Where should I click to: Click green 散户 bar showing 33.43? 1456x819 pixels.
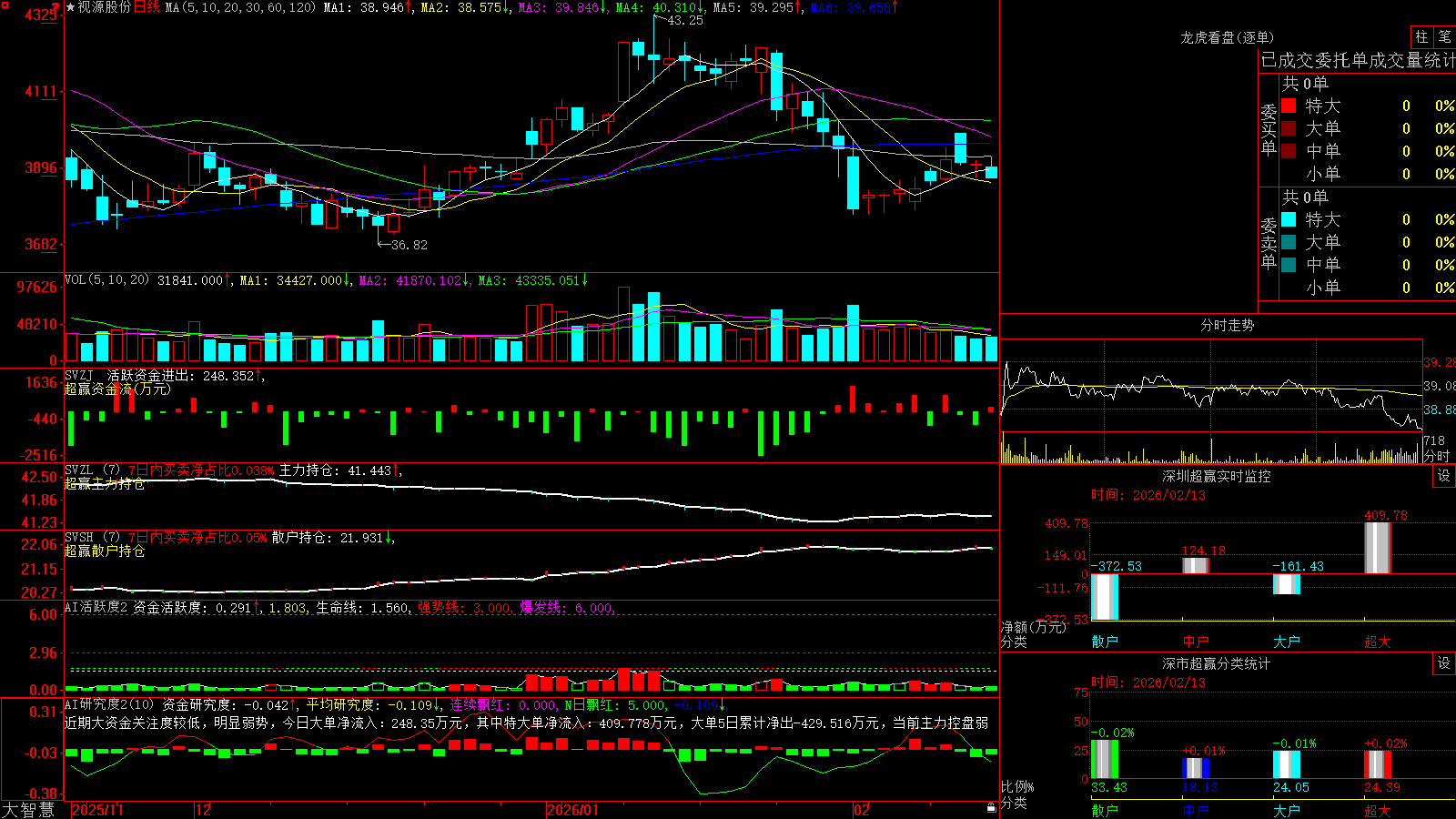click(x=1105, y=759)
